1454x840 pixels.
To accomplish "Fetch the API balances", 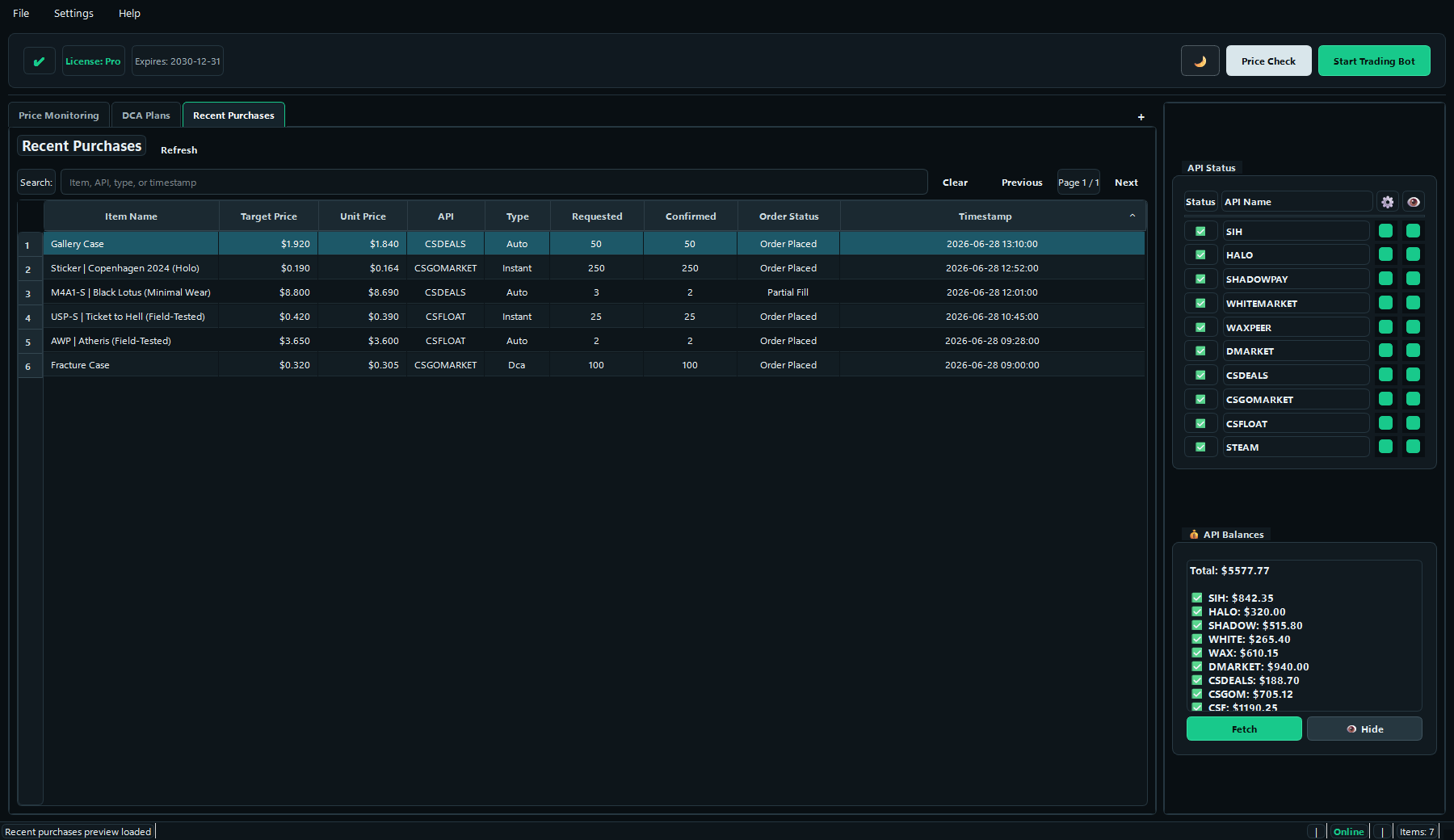I will [1244, 729].
